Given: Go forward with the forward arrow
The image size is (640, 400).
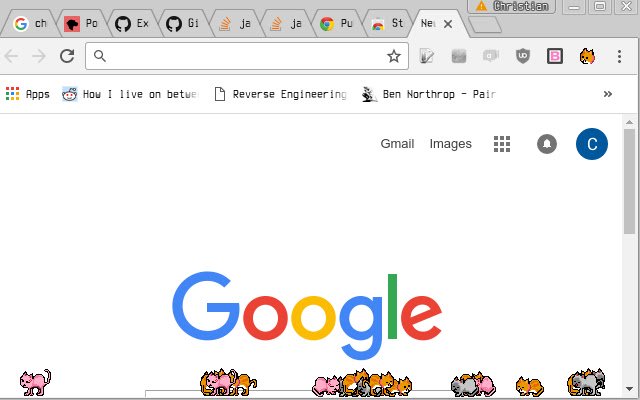Looking at the screenshot, I should click(39, 56).
